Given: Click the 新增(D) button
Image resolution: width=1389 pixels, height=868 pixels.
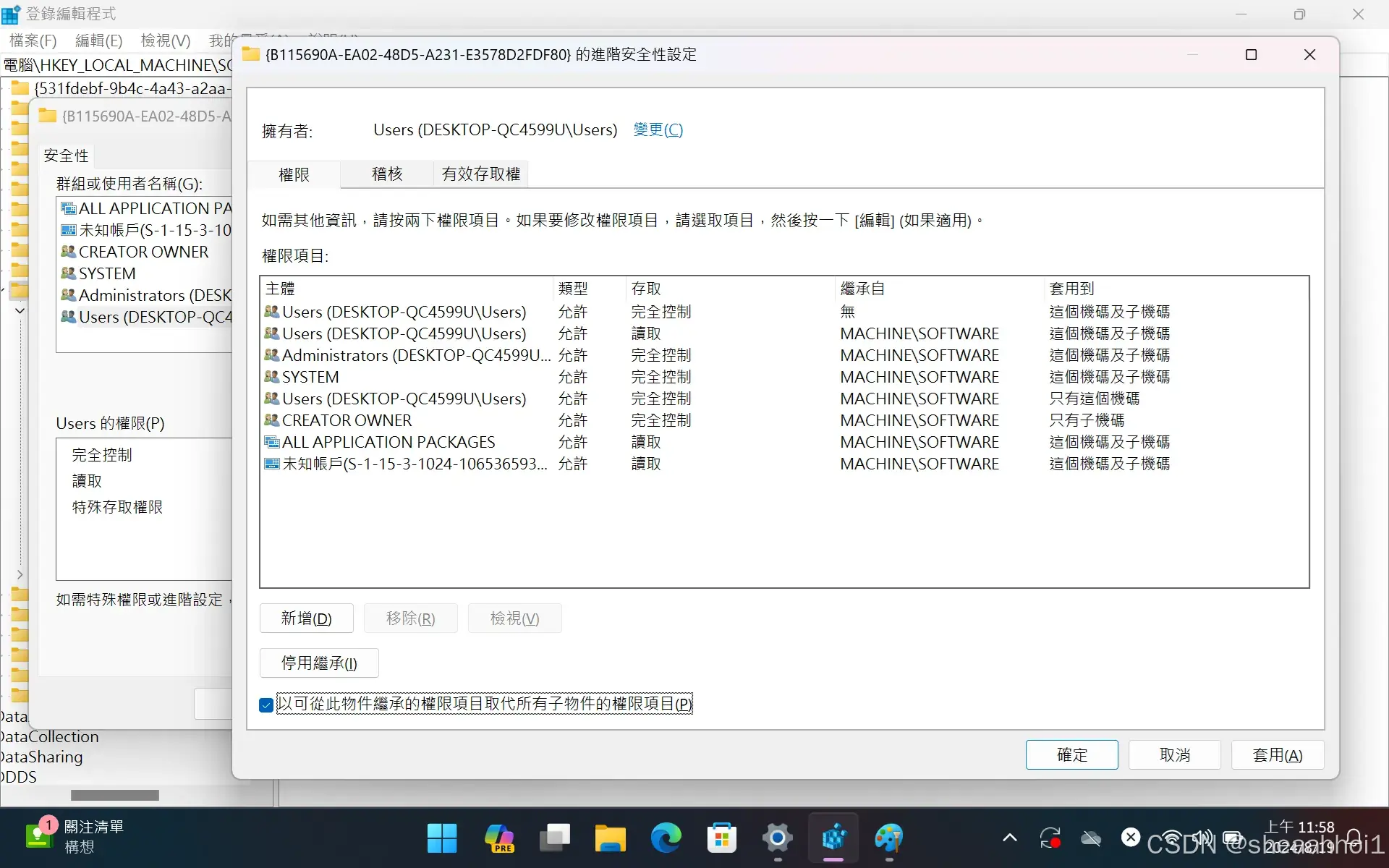Looking at the screenshot, I should click(x=306, y=618).
